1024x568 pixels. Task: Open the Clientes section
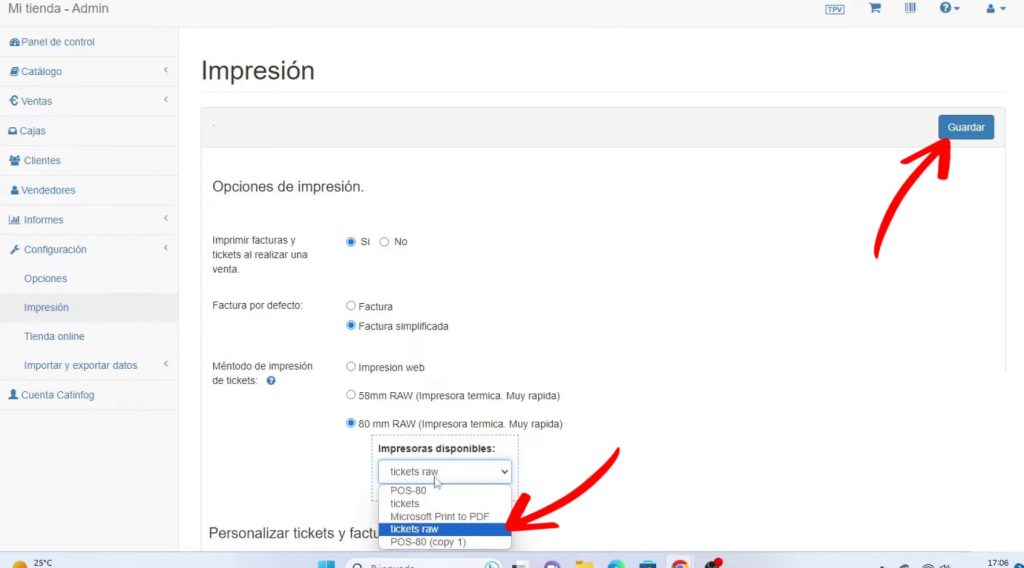point(42,160)
